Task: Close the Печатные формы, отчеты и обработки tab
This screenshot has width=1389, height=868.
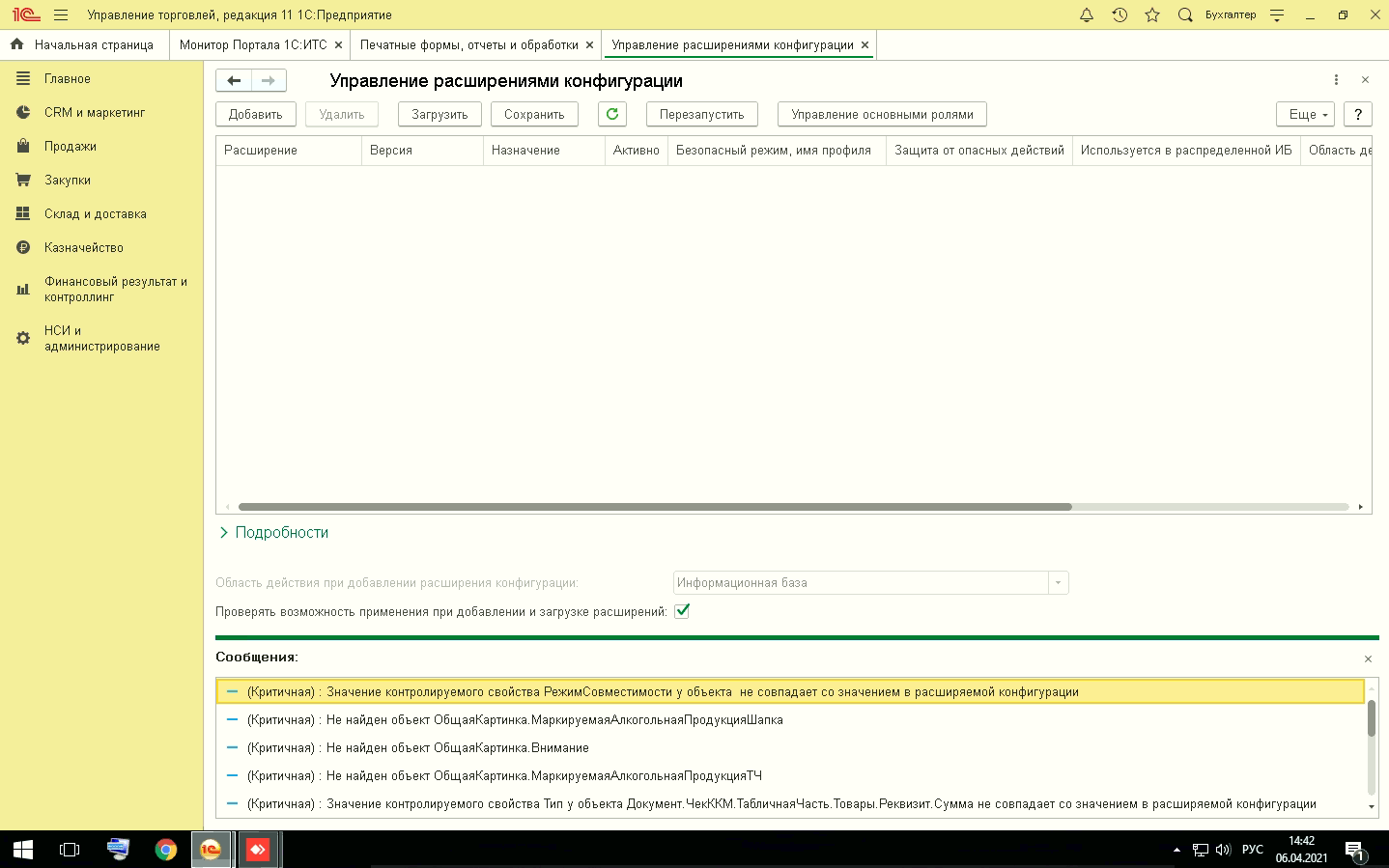Action: [589, 45]
